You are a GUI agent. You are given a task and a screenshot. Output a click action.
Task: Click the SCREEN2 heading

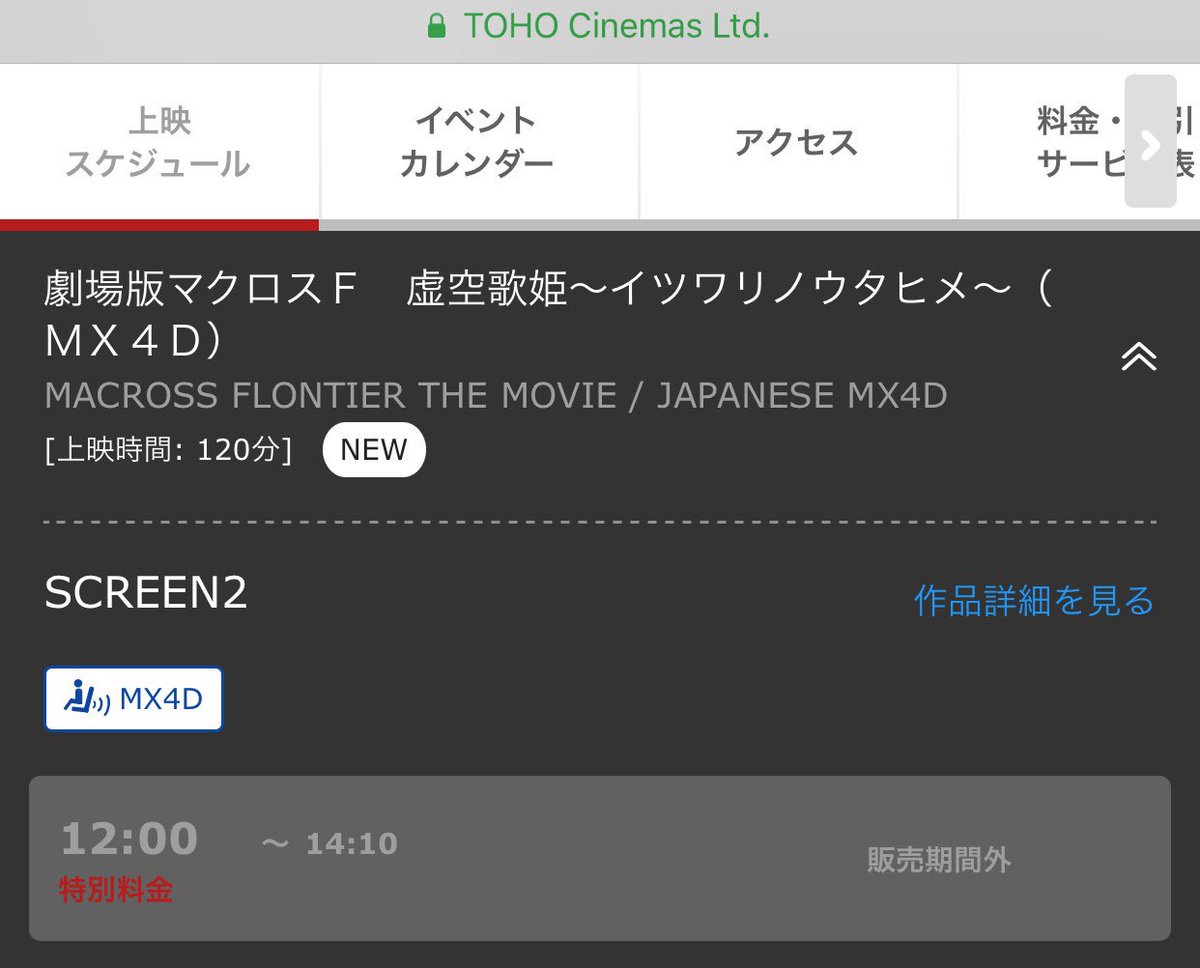[x=146, y=594]
